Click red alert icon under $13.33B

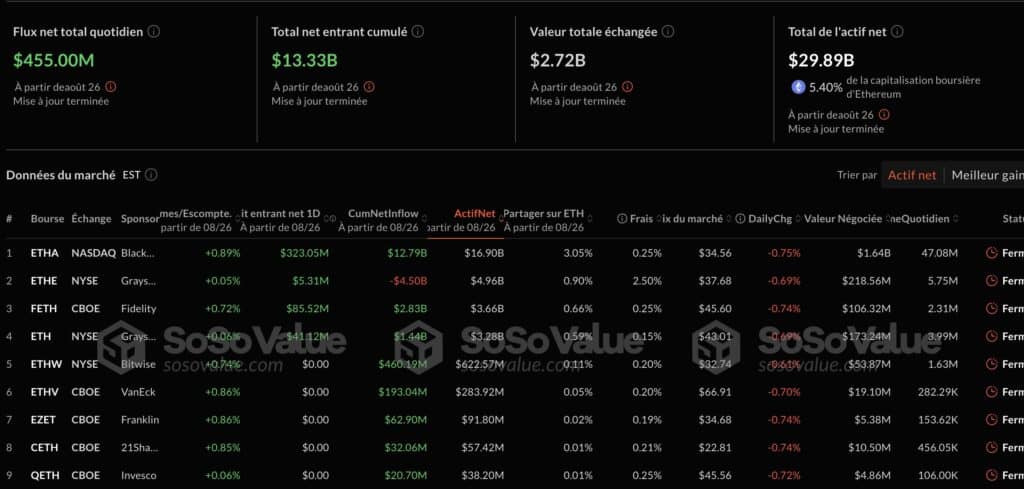[369, 87]
